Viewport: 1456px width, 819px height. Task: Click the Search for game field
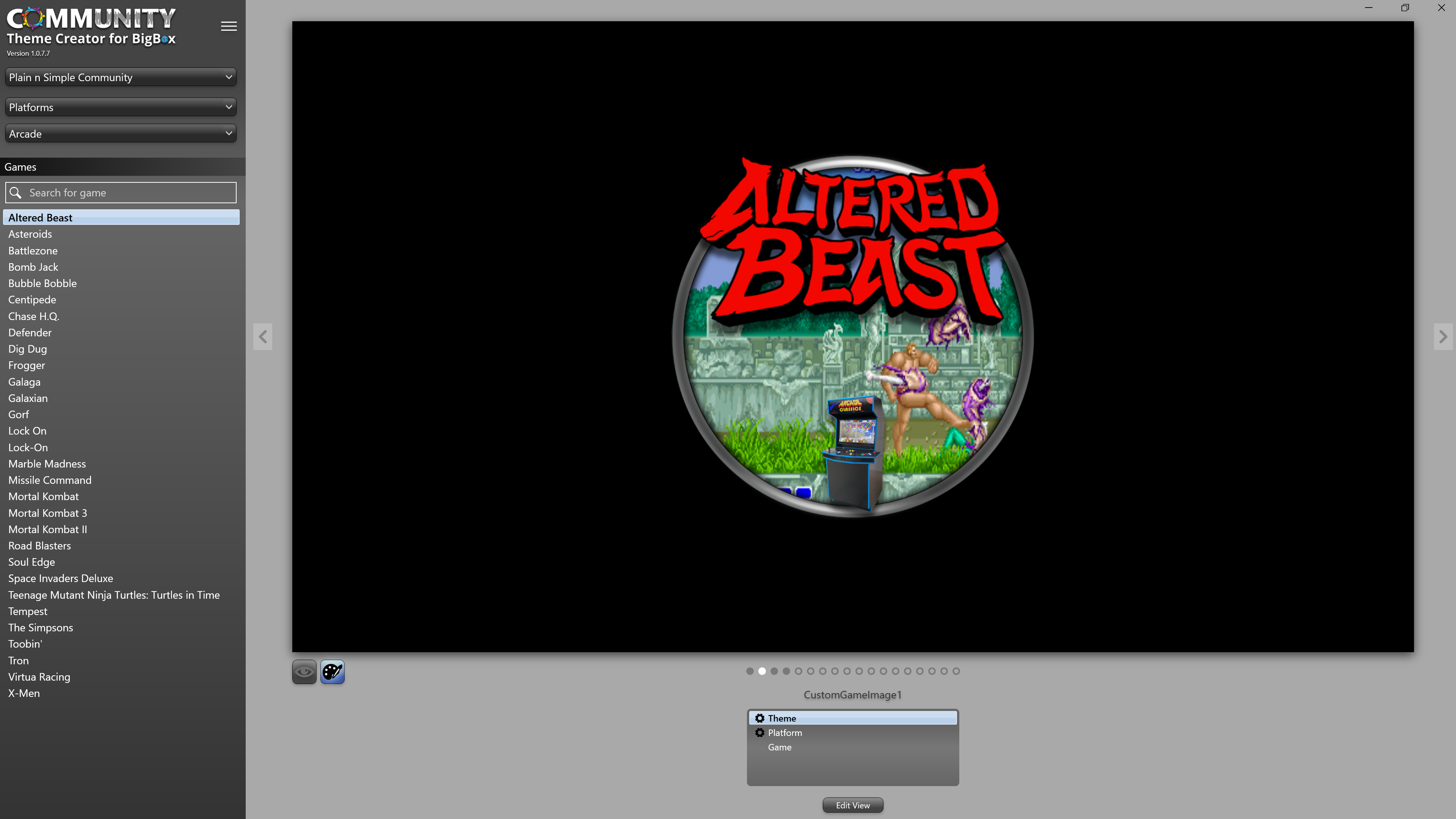coord(121,193)
